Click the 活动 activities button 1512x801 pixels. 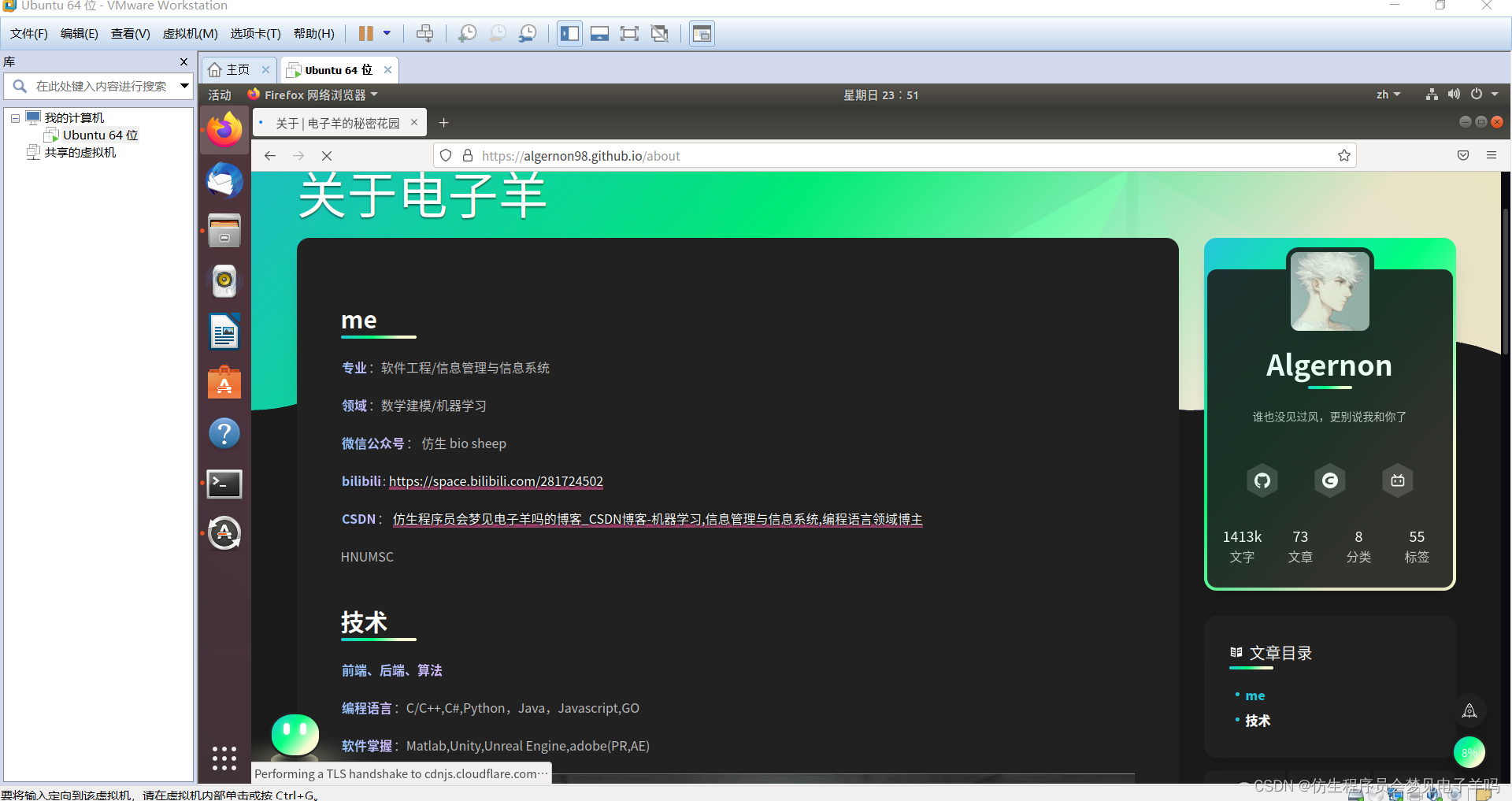point(220,95)
